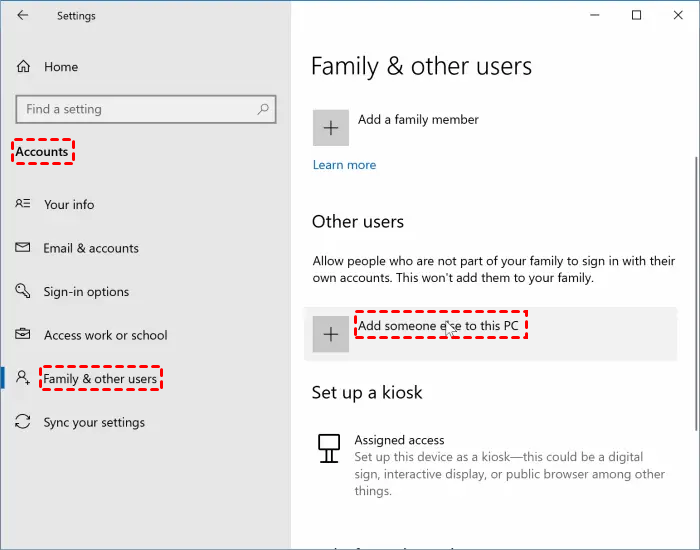Focus the Find a setting search box
This screenshot has width=700, height=550.
pos(135,109)
